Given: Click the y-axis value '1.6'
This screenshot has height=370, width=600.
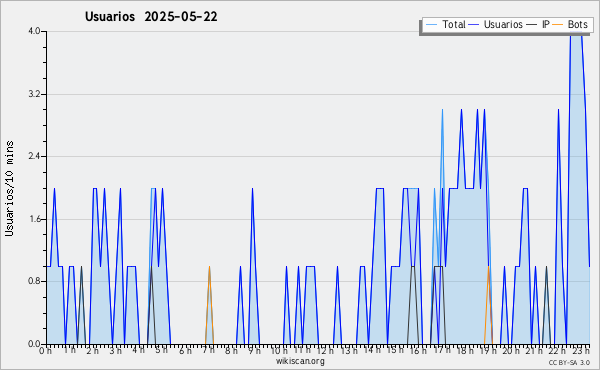Looking at the screenshot, I should 34,219.
